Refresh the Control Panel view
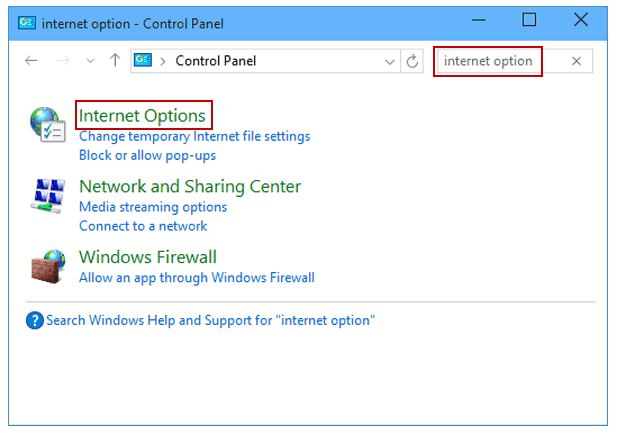This screenshot has width=621, height=435. coord(412,61)
